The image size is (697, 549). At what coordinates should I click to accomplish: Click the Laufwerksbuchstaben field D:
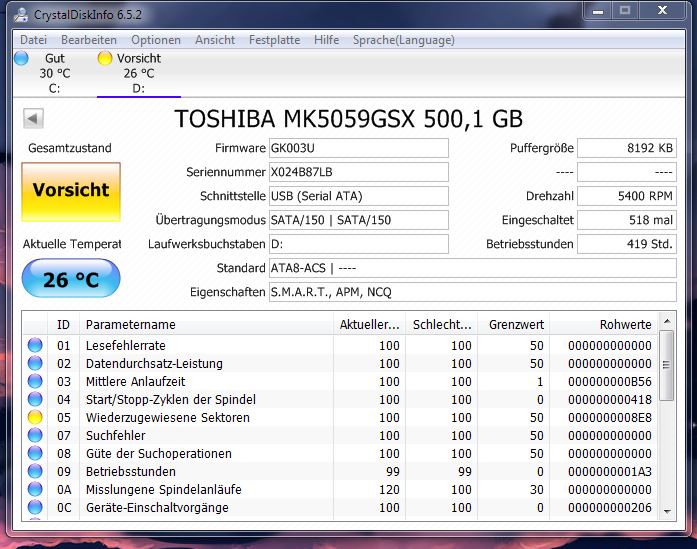pos(359,244)
